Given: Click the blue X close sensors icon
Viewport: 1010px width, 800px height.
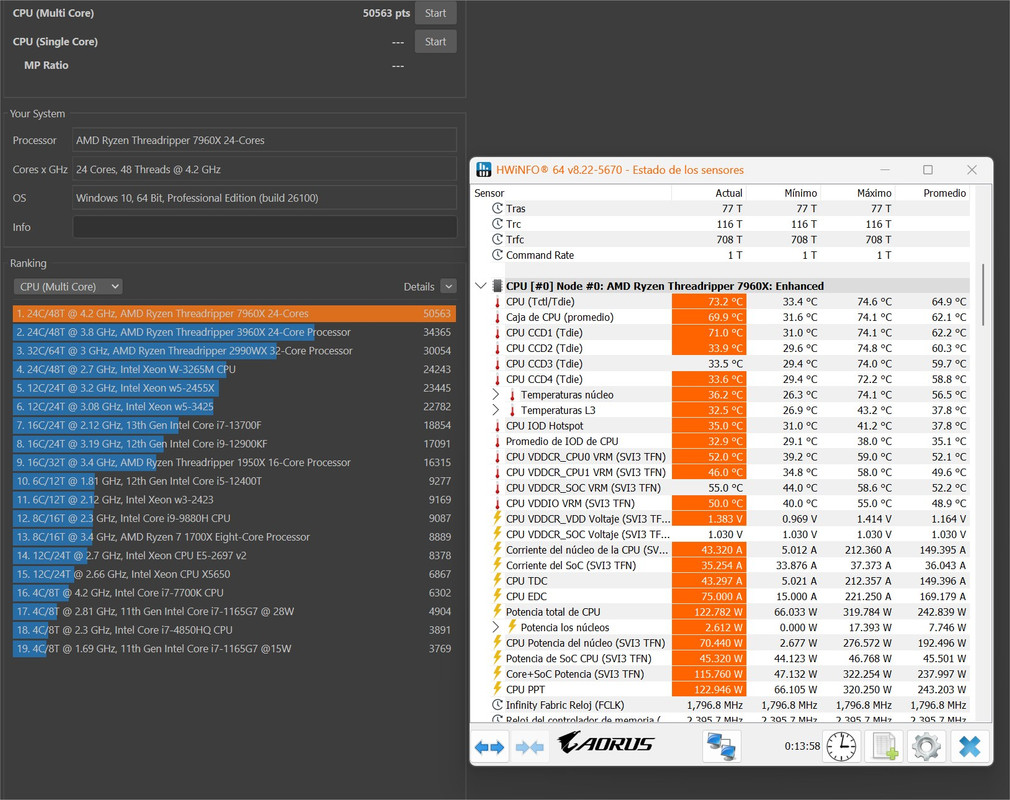Looking at the screenshot, I should (969, 747).
